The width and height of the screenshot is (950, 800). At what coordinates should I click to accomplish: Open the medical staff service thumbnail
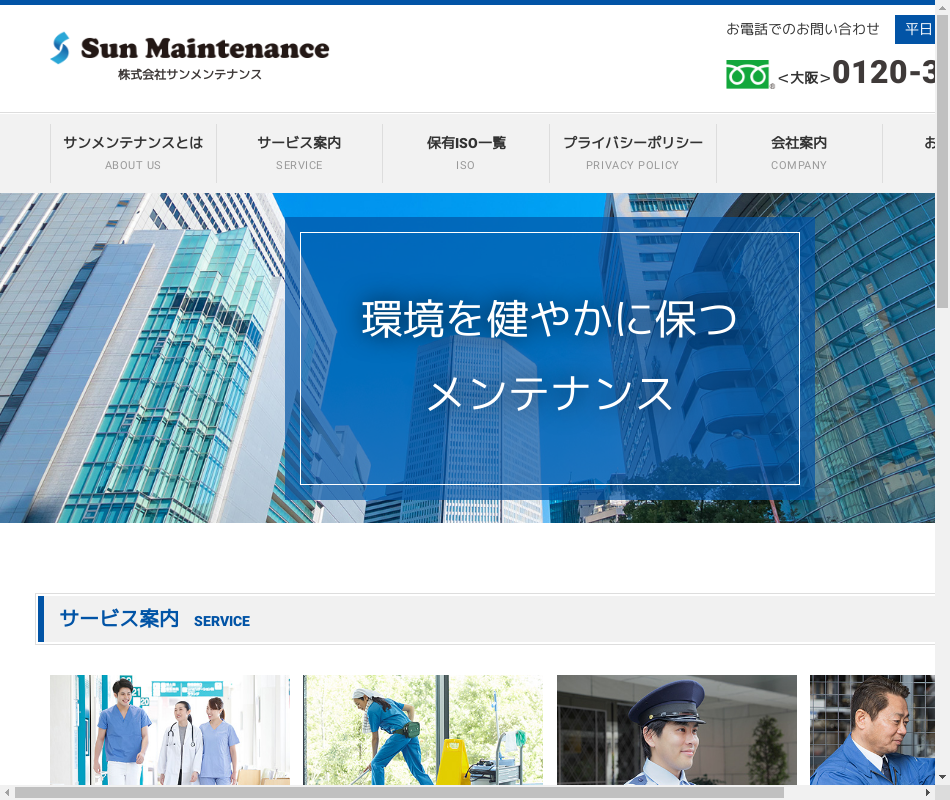(x=170, y=729)
